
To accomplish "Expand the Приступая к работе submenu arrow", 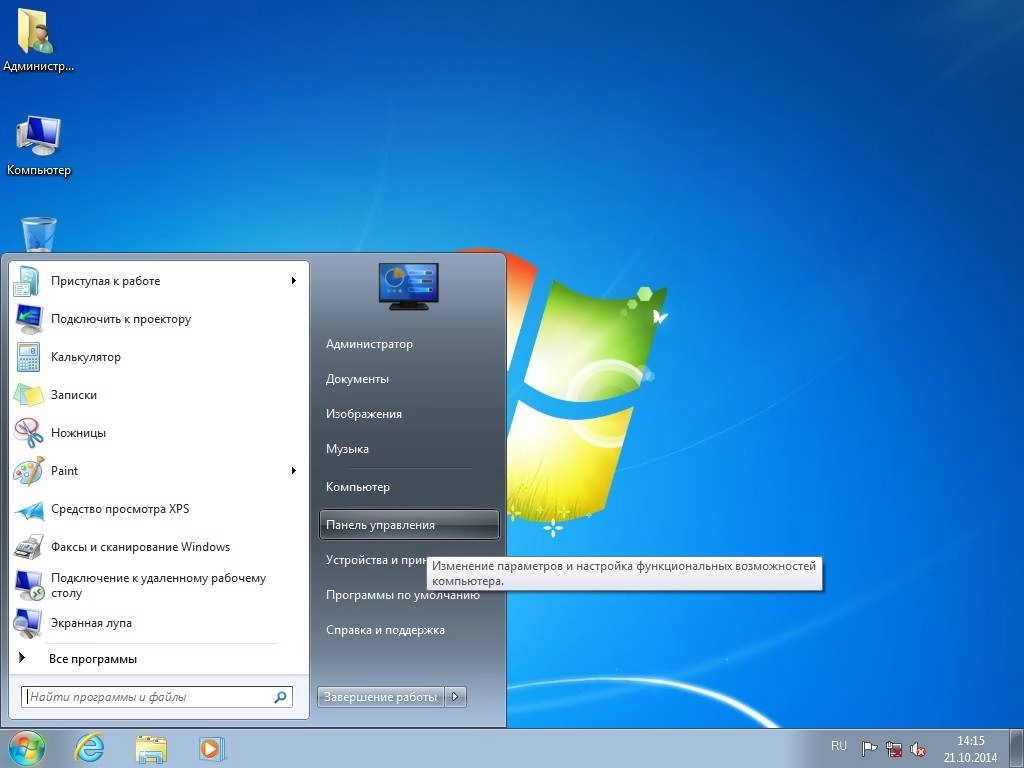I will tap(294, 281).
